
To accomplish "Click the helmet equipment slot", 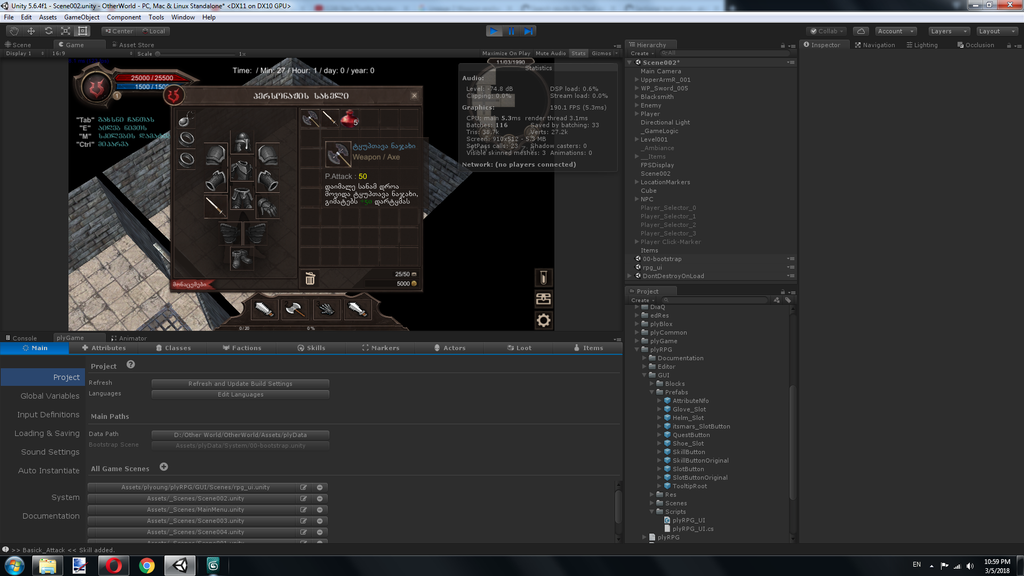I will pyautogui.click(x=242, y=142).
